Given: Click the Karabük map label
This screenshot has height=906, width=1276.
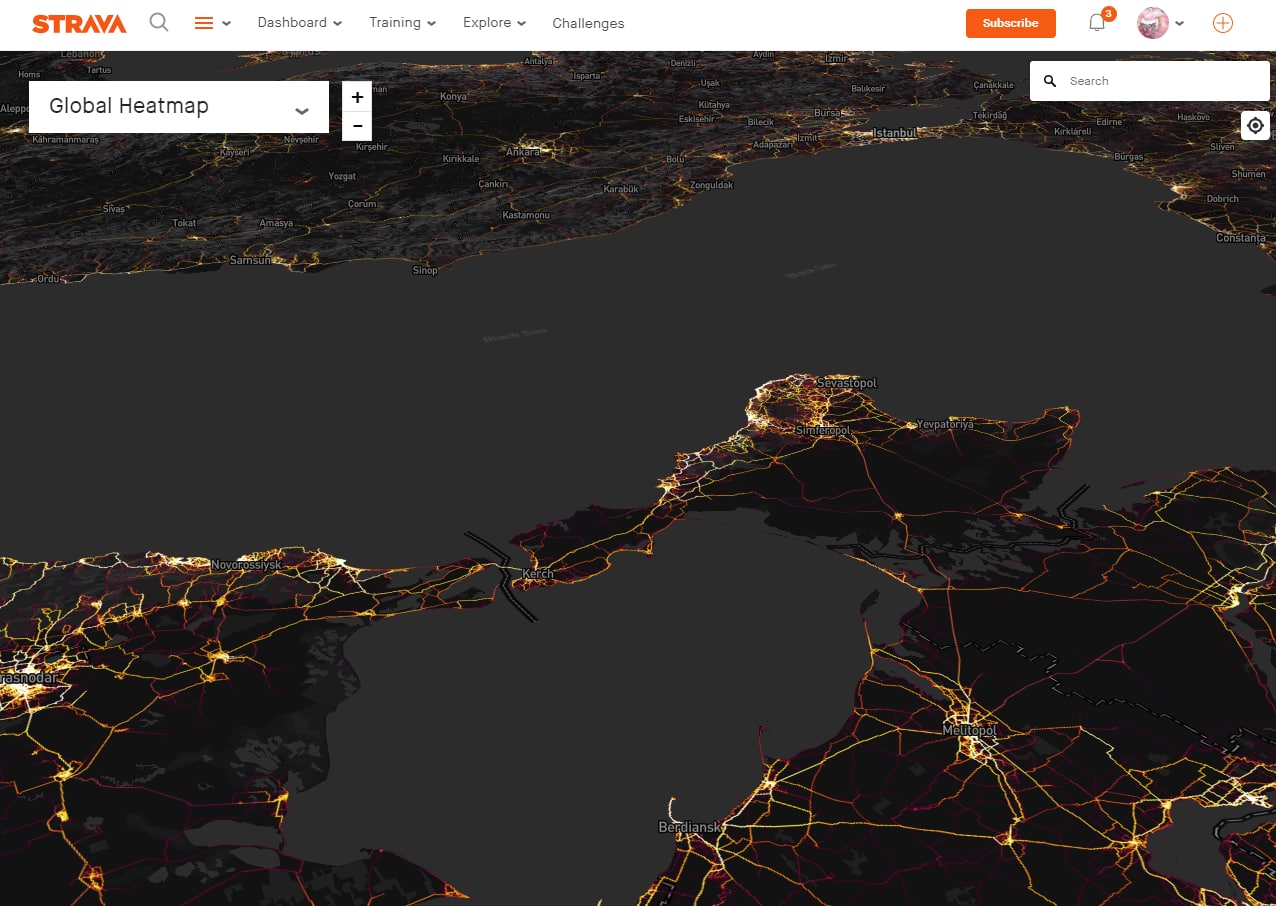Looking at the screenshot, I should point(621,189).
